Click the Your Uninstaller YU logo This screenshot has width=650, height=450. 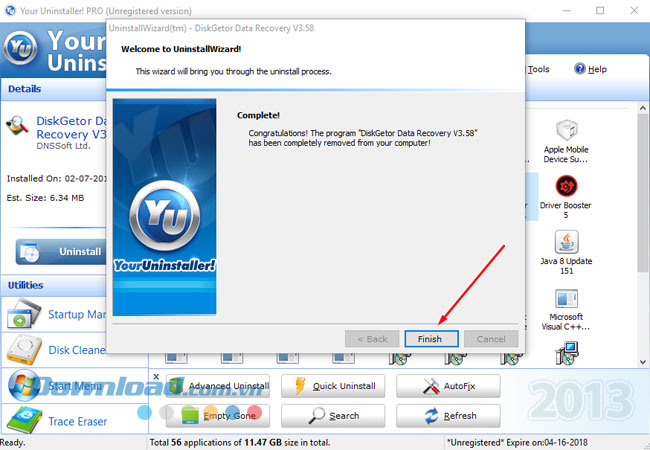(x=20, y=47)
